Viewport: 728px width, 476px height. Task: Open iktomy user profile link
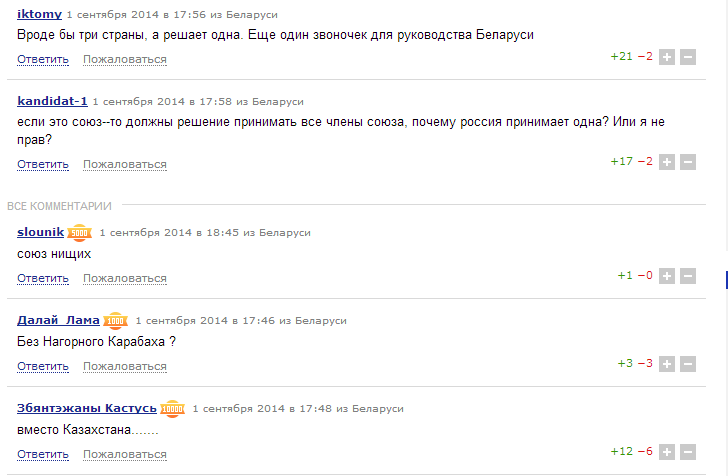point(39,14)
